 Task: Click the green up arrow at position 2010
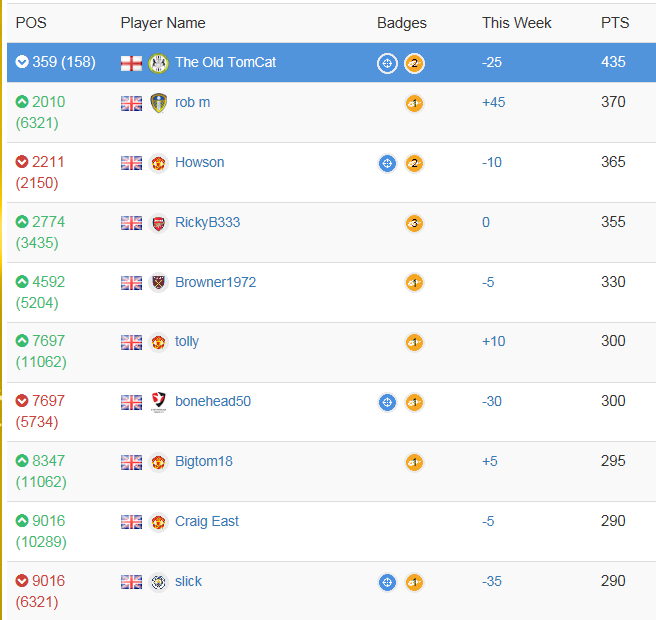tap(22, 102)
